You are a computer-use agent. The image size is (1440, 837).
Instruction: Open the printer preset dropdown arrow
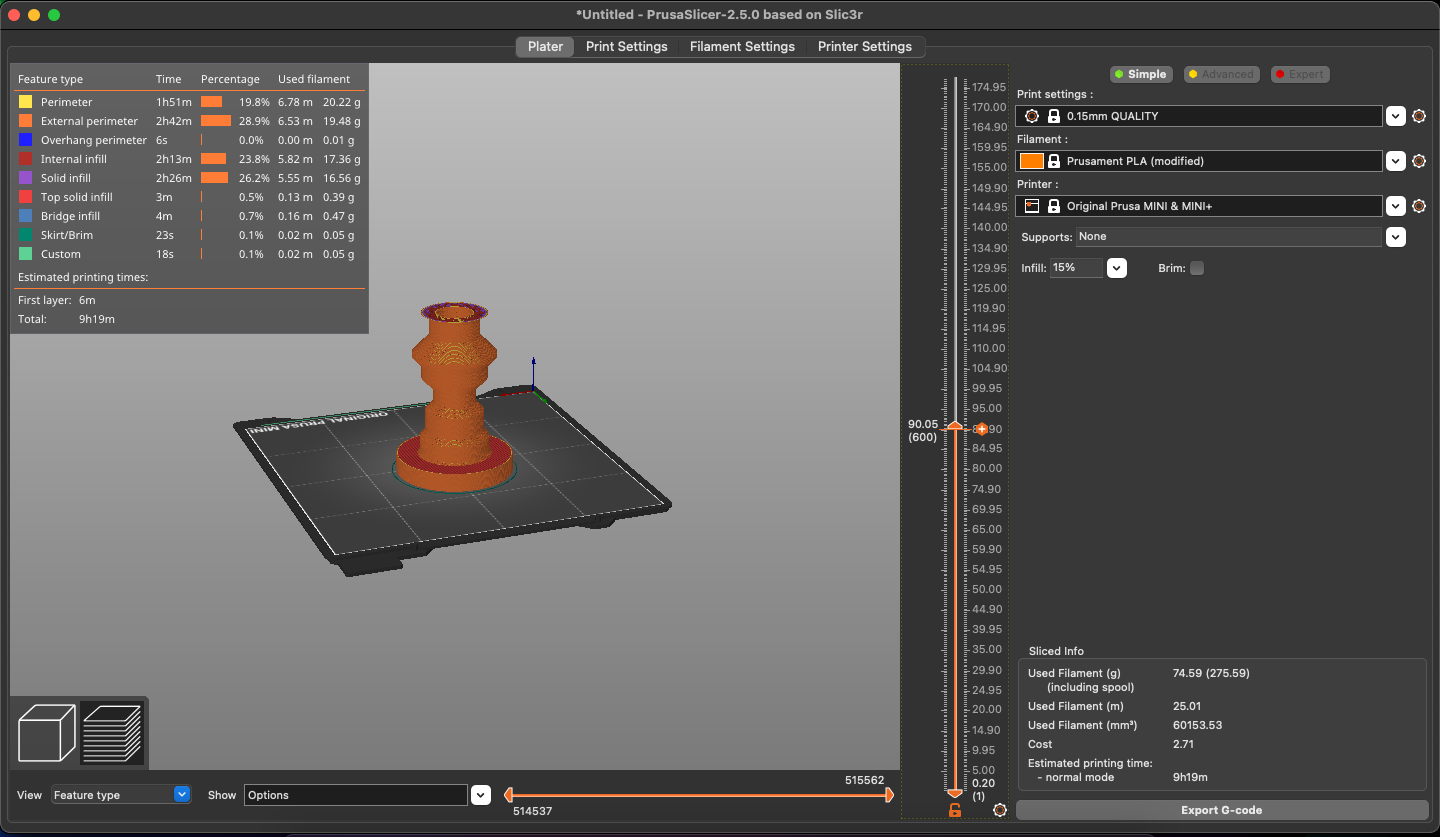(x=1396, y=206)
